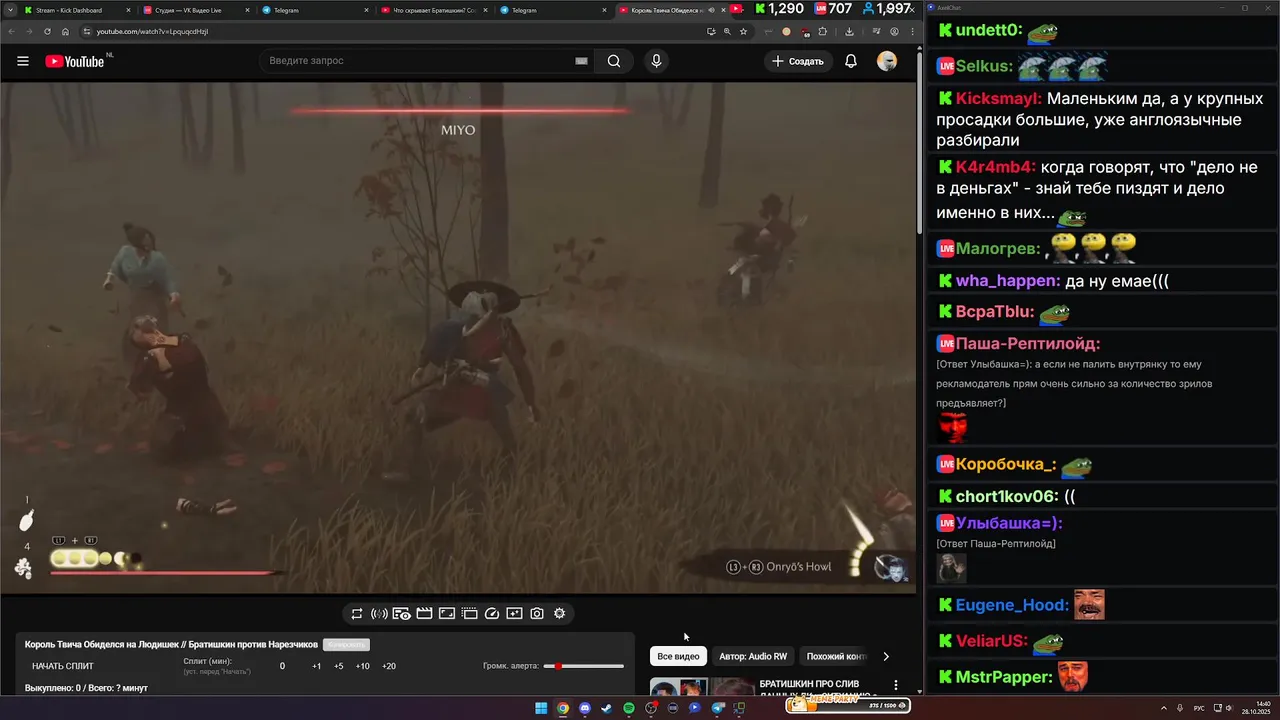The width and height of the screenshot is (1280, 720).
Task: Select the Похожий контент filter chip
Action: pos(836,656)
